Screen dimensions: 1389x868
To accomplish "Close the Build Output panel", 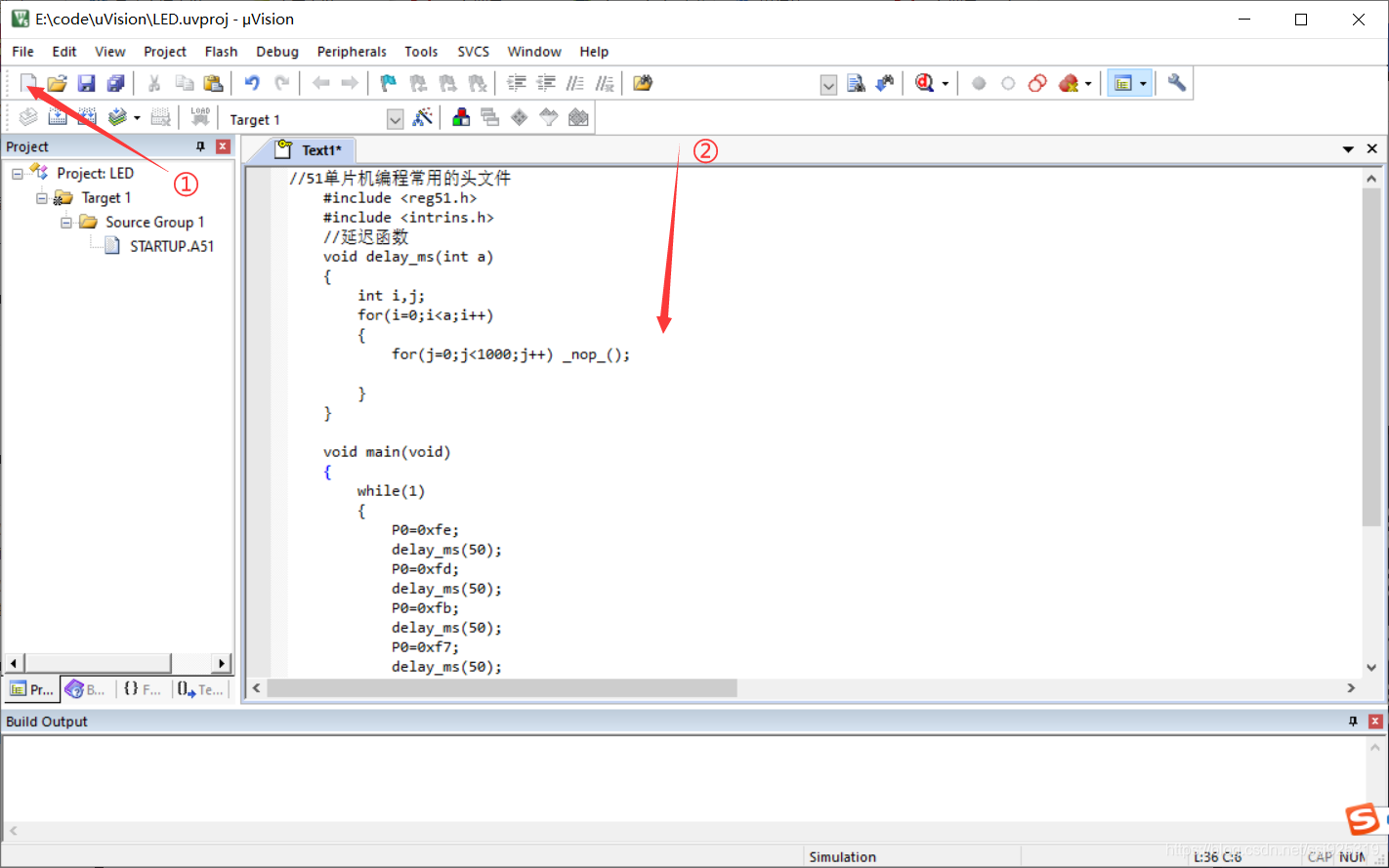I will coord(1374,722).
